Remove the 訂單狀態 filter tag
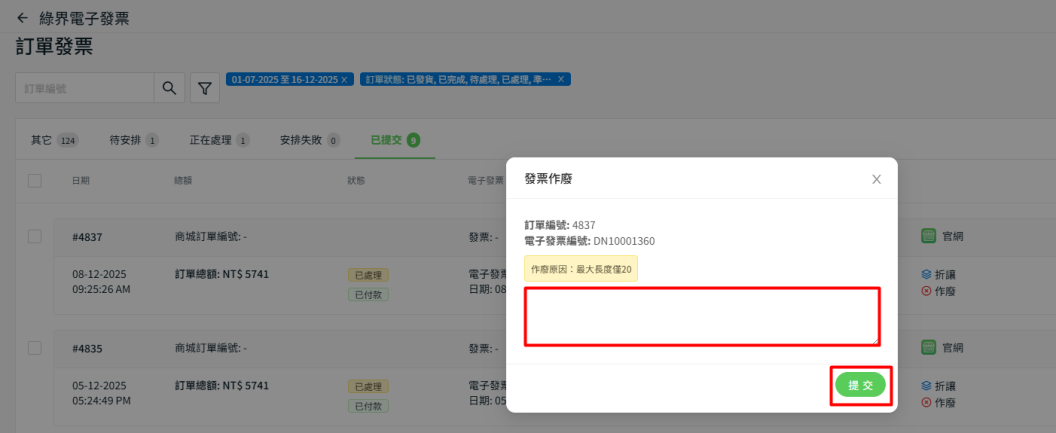 [x=561, y=79]
